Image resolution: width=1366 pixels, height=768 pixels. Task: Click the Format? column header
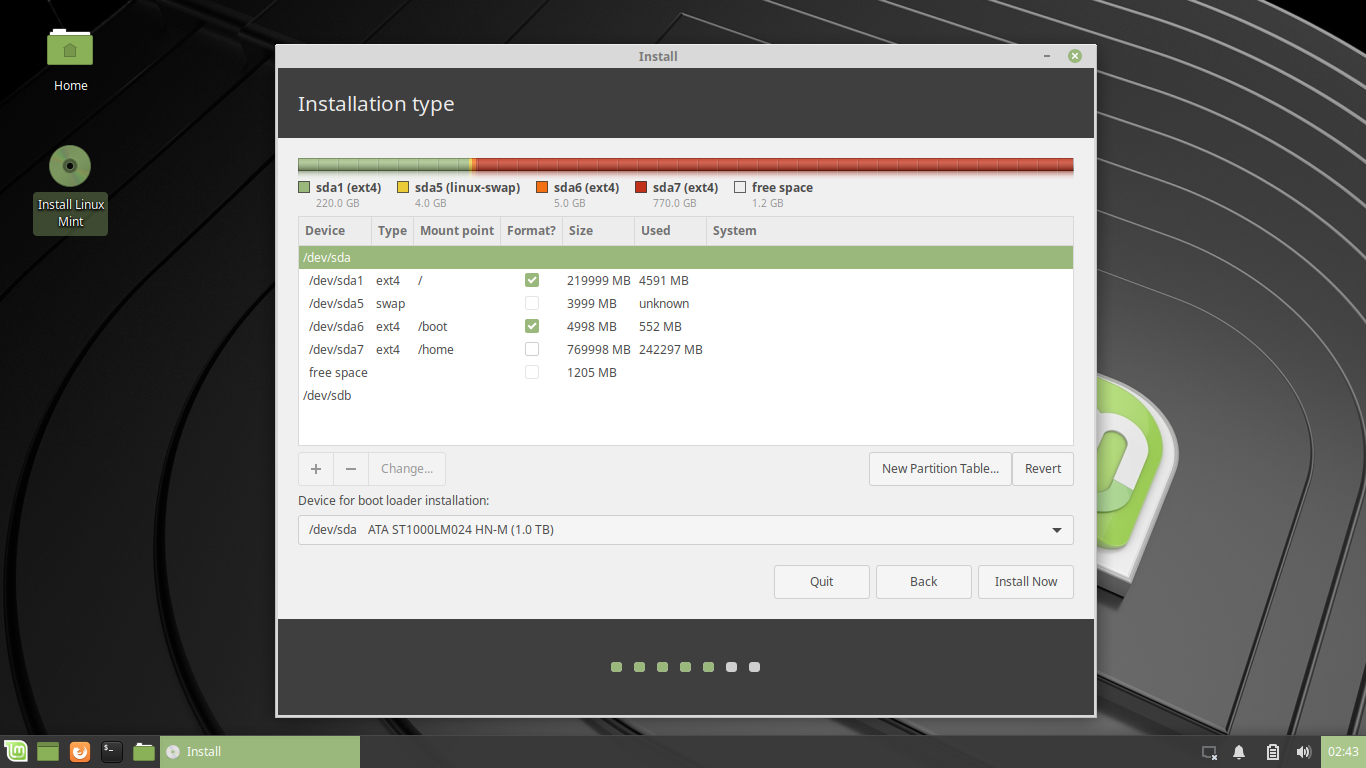click(x=531, y=231)
